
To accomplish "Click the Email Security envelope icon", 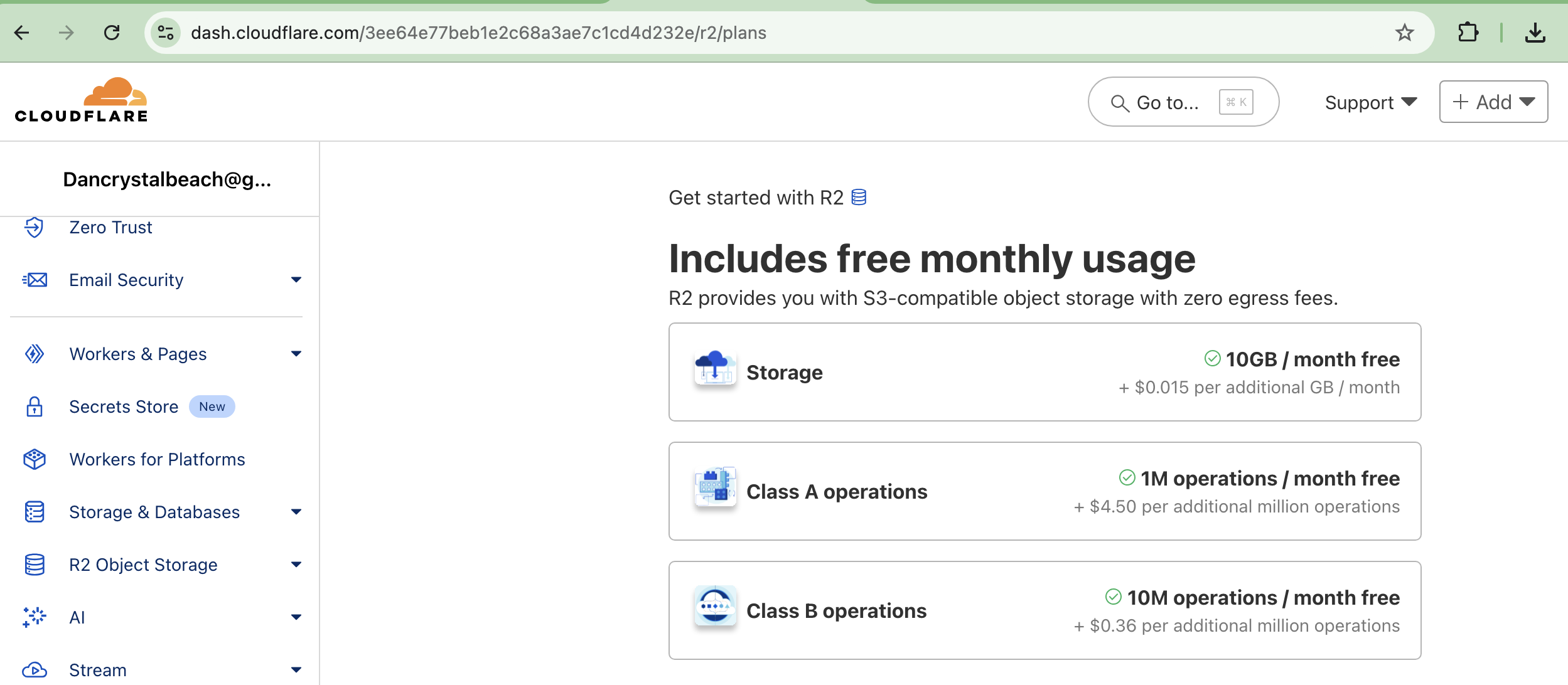I will 35,280.
